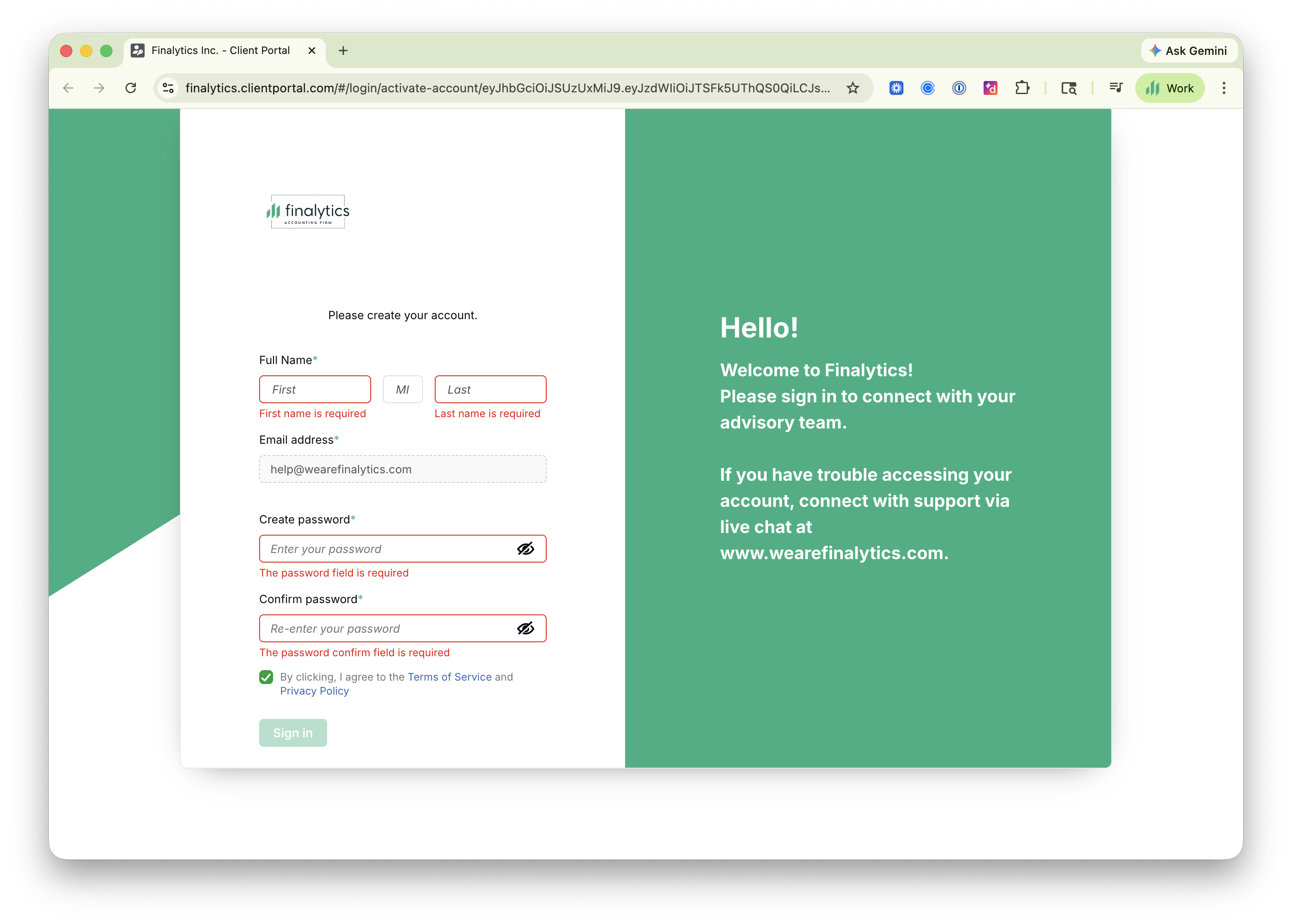This screenshot has height=924, width=1292.
Task: Click the back navigation arrow
Action: point(68,88)
